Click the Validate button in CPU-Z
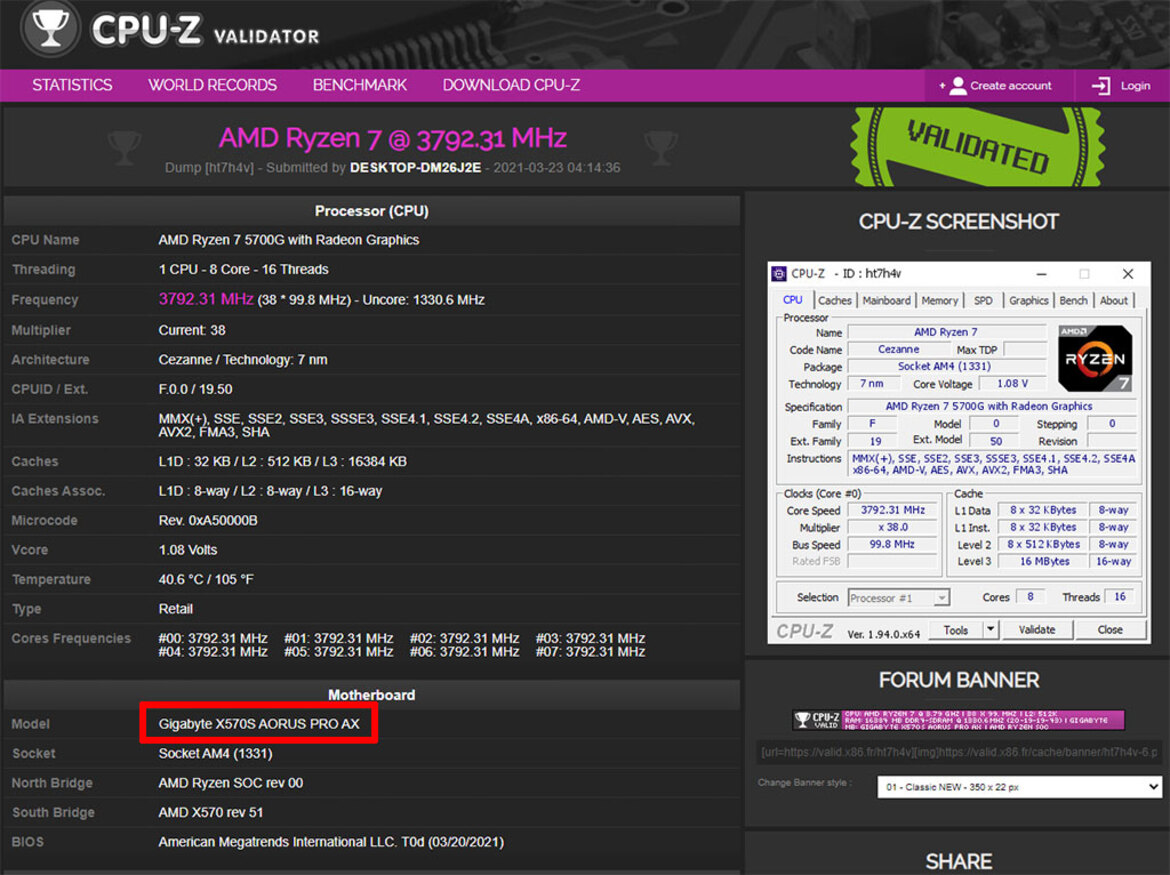The width and height of the screenshot is (1170, 875). [1037, 630]
